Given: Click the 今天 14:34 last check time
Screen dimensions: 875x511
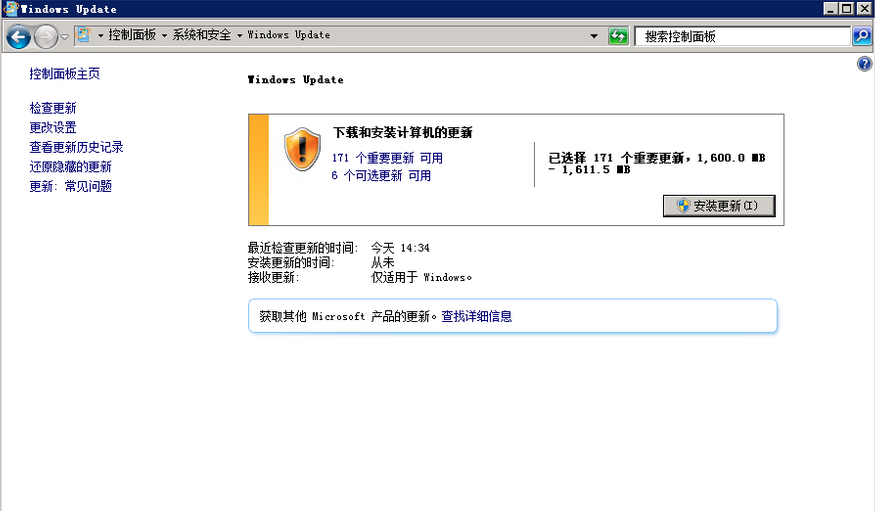Looking at the screenshot, I should pyautogui.click(x=400, y=248).
